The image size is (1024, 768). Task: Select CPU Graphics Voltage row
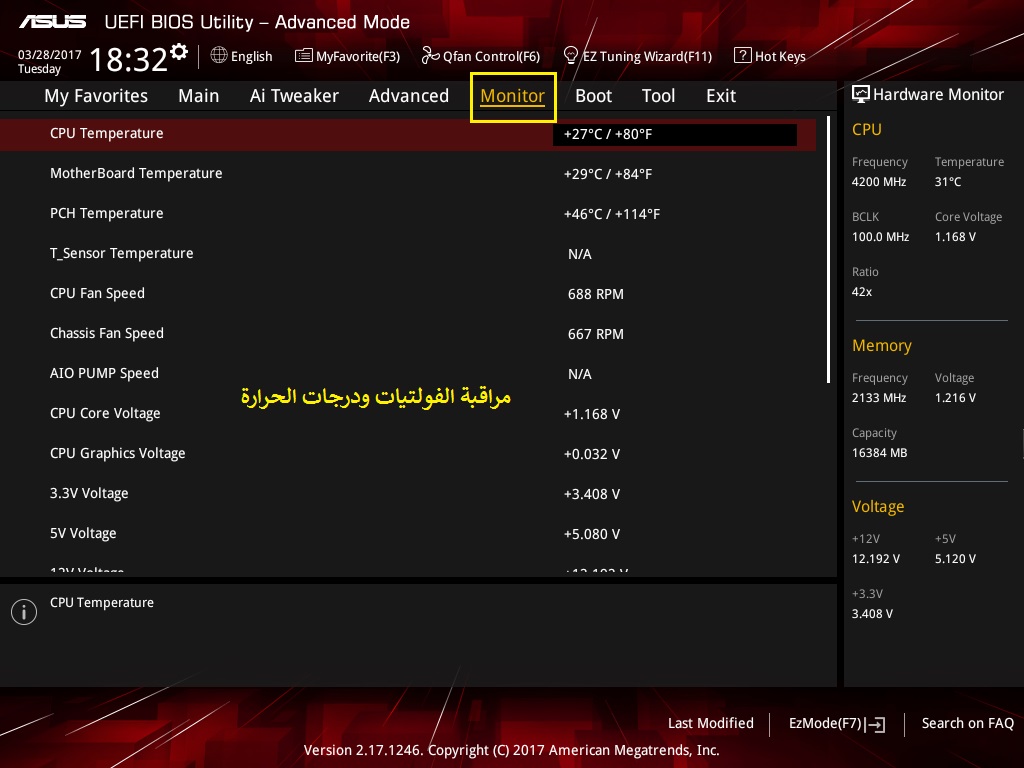[x=408, y=453]
